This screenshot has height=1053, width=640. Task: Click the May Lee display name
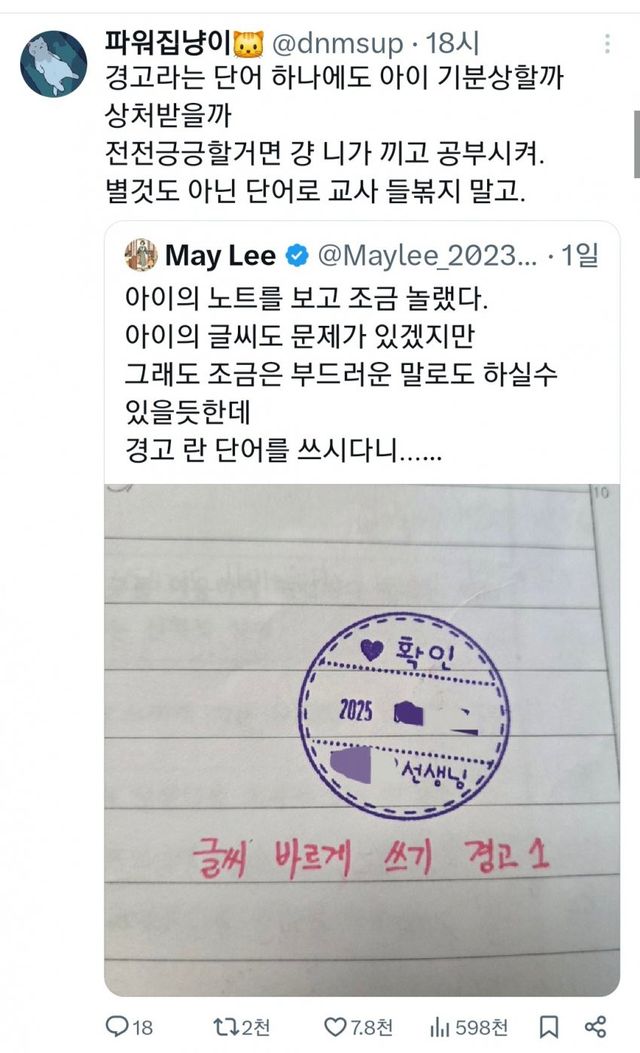tap(220, 256)
